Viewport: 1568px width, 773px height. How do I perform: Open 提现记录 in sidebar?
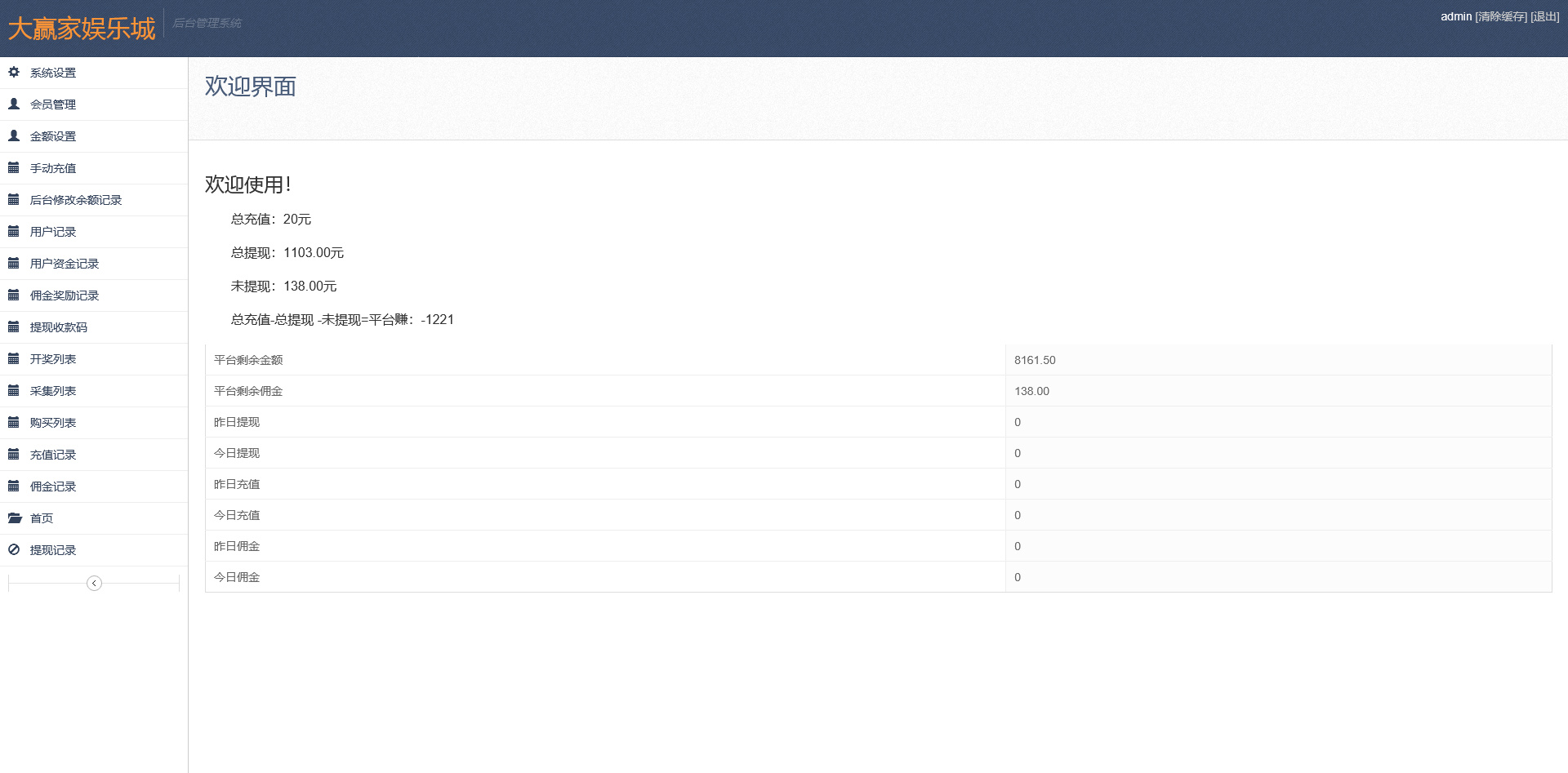(x=94, y=550)
